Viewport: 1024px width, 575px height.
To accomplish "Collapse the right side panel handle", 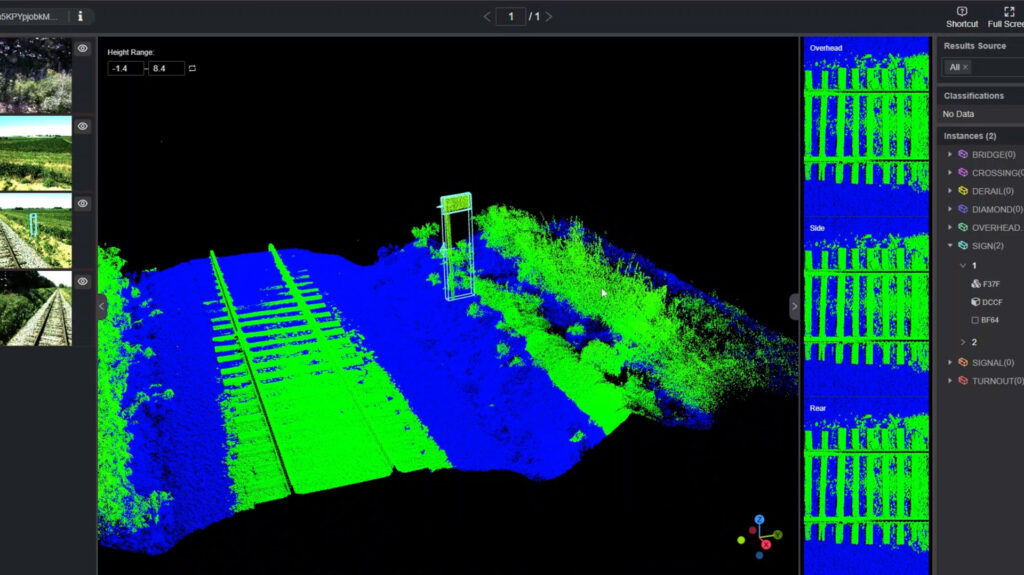I will point(795,307).
